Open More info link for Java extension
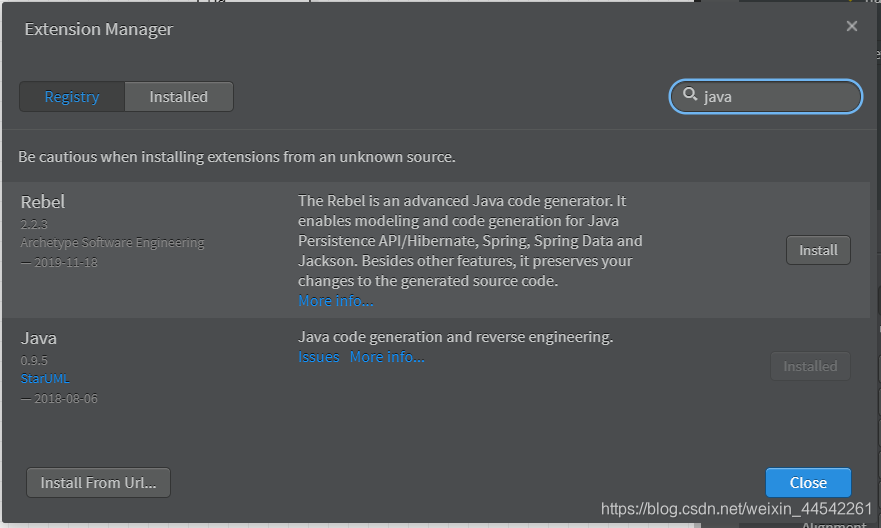This screenshot has height=528, width=881. pyautogui.click(x=387, y=357)
